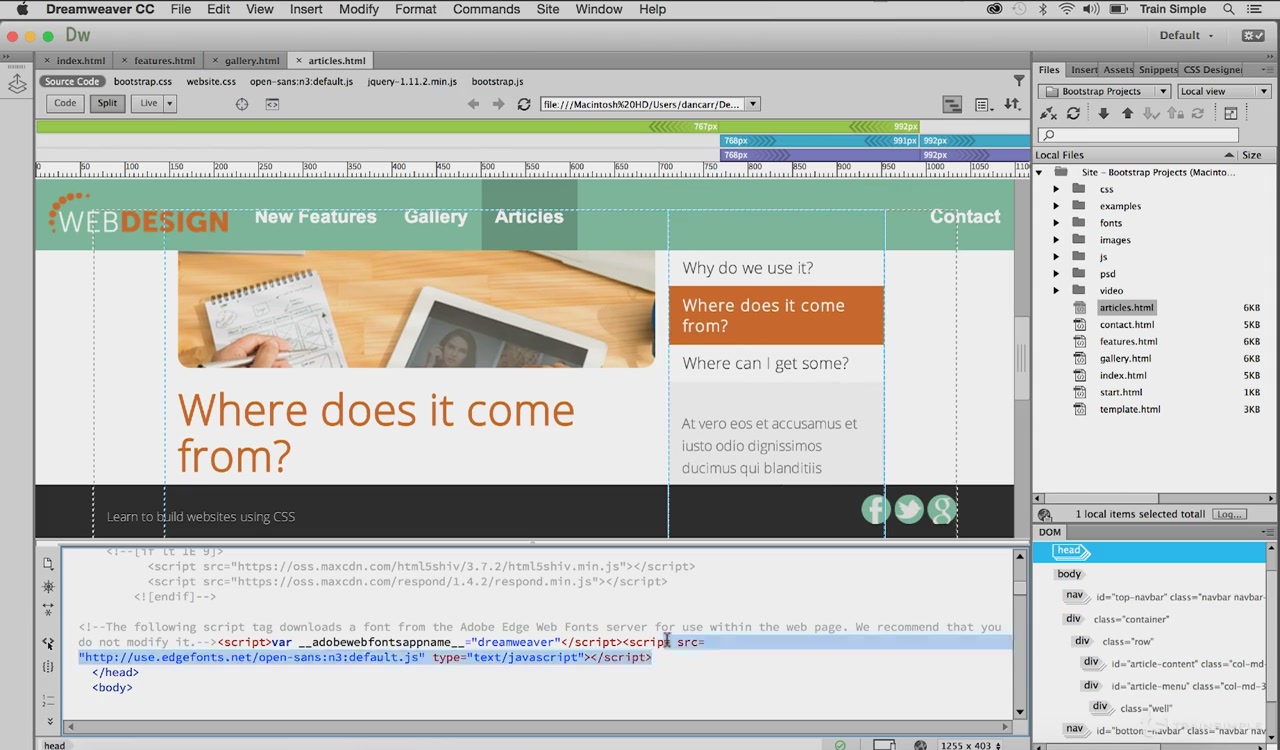
Task: Open the Snippets panel tab
Action: click(1158, 70)
